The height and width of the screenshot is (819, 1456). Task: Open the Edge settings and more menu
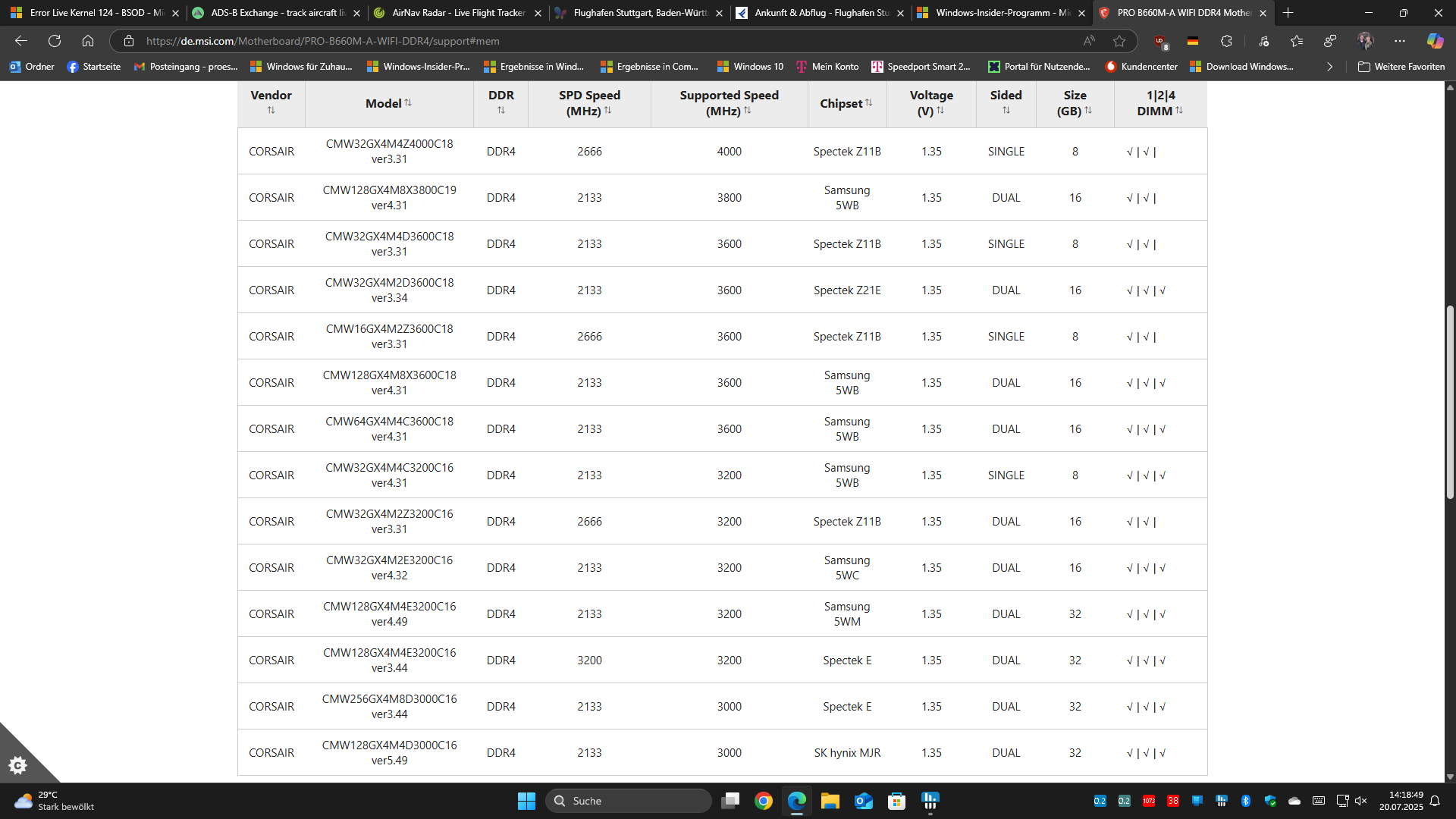tap(1400, 41)
